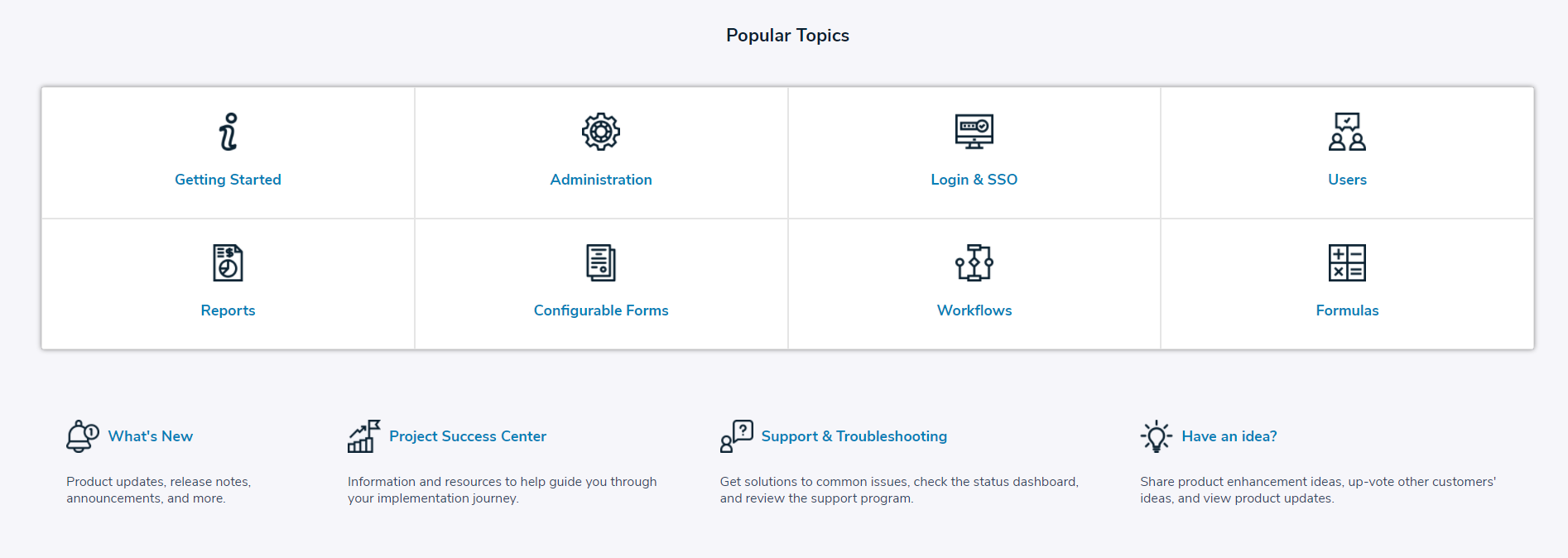The width and height of the screenshot is (1568, 558).
Task: Open the Project Success Center link
Action: 468,436
